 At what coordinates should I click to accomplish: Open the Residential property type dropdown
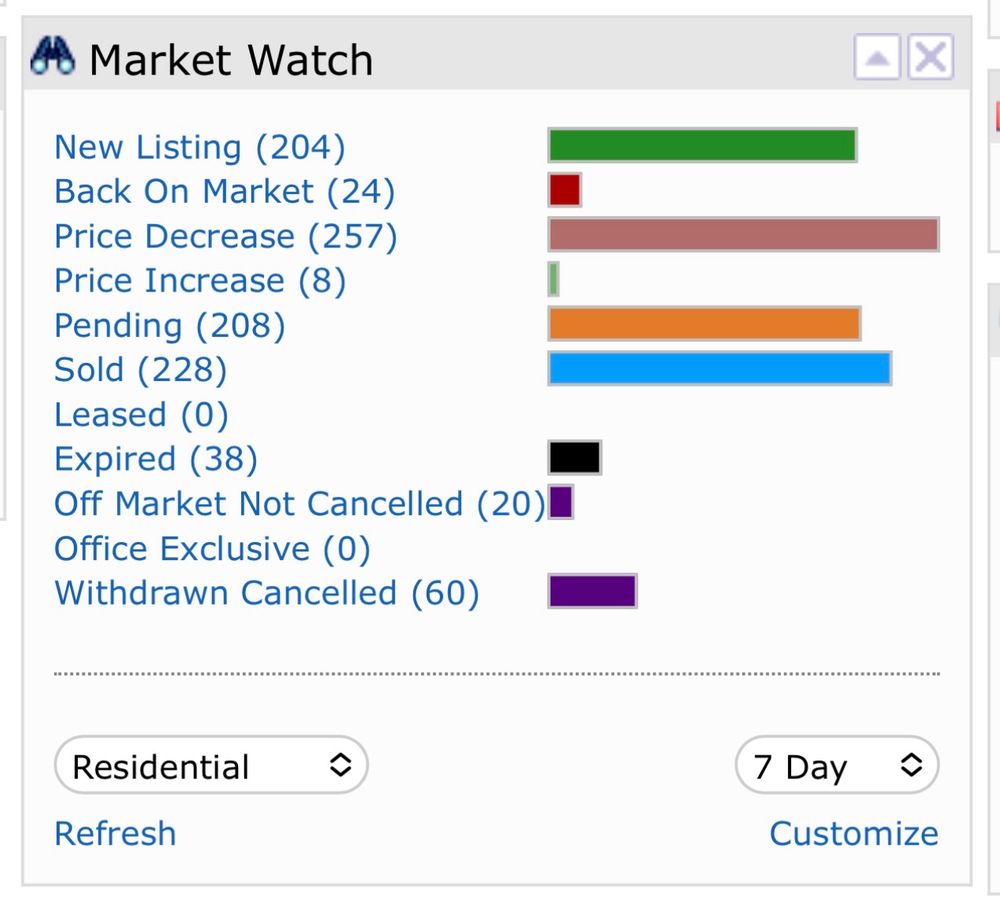tap(211, 765)
